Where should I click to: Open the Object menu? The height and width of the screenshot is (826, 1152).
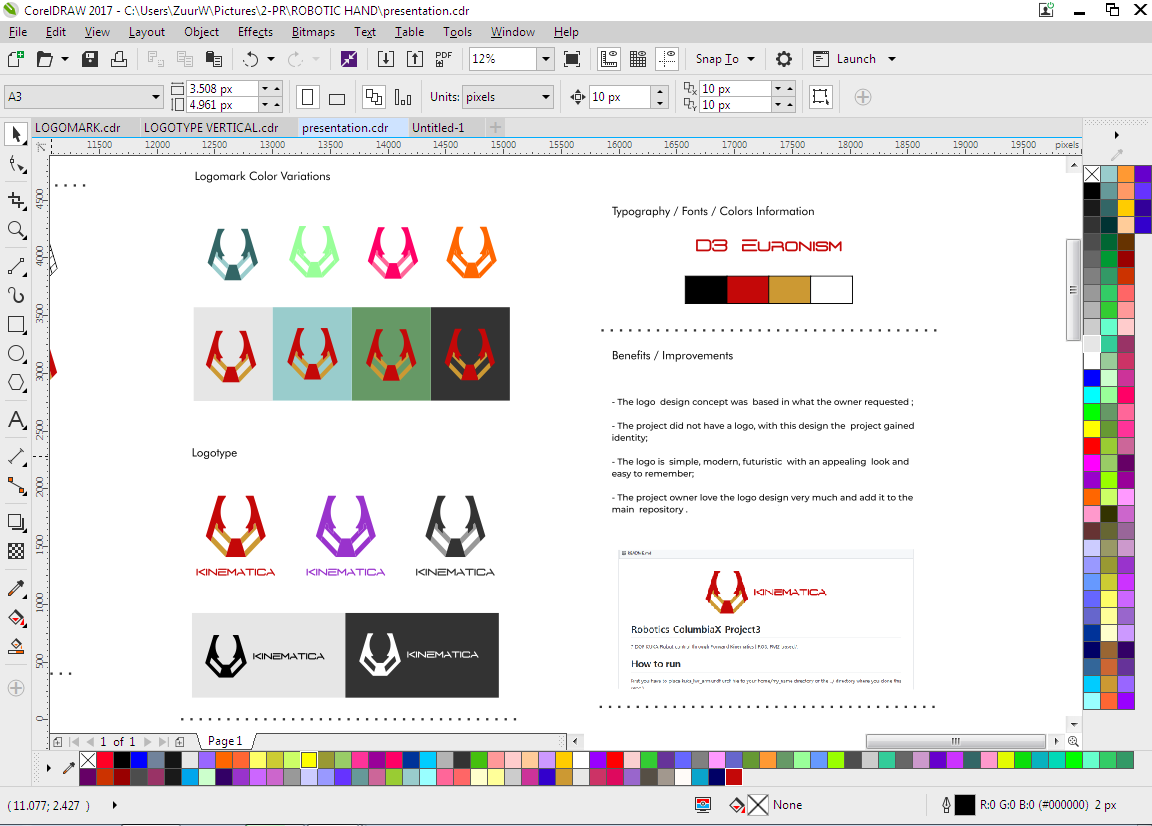click(x=201, y=32)
